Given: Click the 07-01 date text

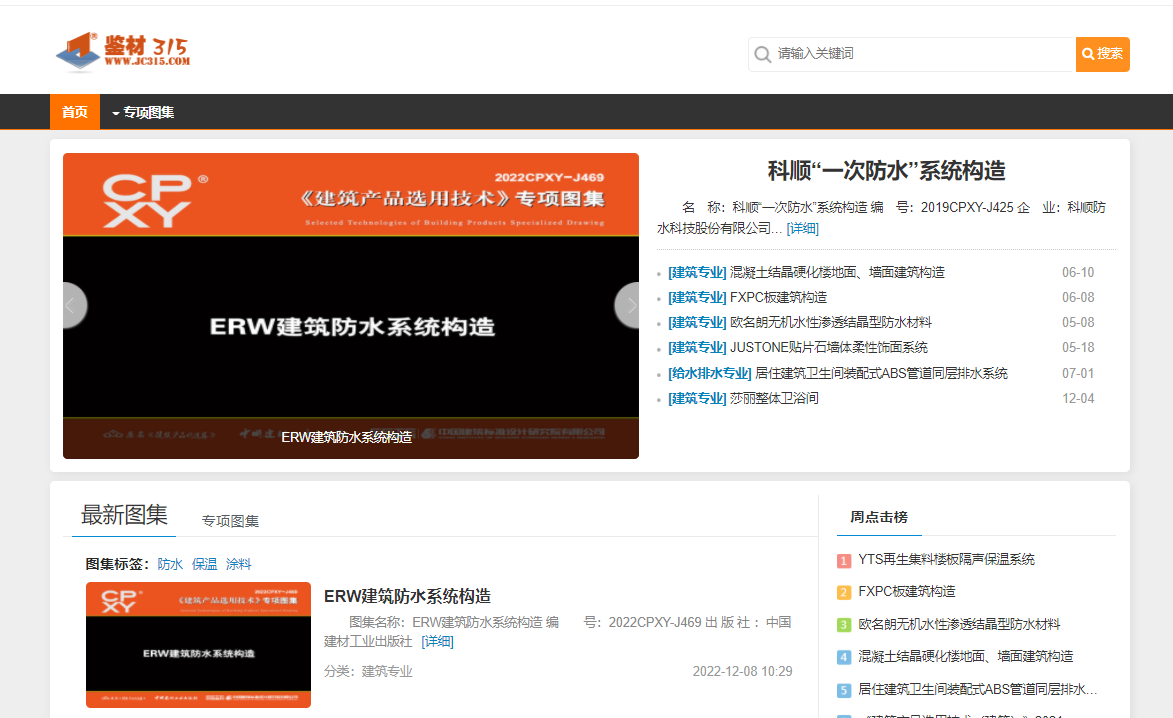Looking at the screenshot, I should (1078, 373).
